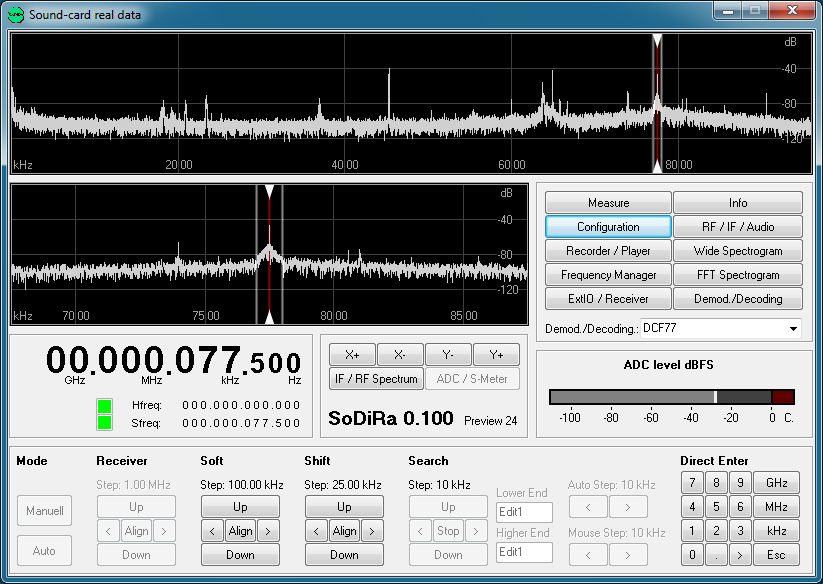The height and width of the screenshot is (584, 823).
Task: Click the Soft step left arrow button
Action: (212, 531)
